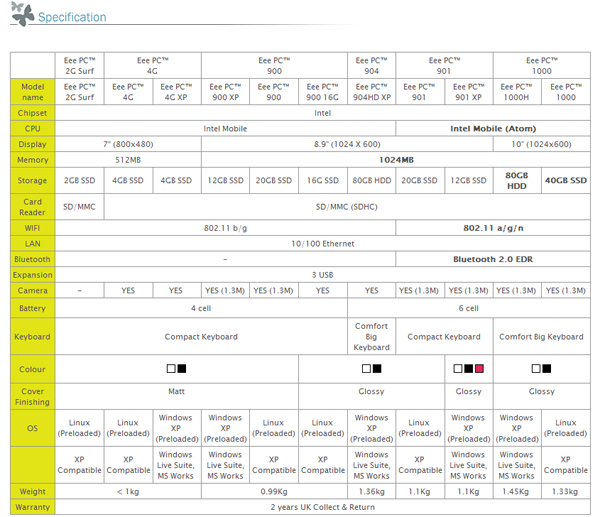Click the OS row header
600x517 pixels.
pos(33,428)
